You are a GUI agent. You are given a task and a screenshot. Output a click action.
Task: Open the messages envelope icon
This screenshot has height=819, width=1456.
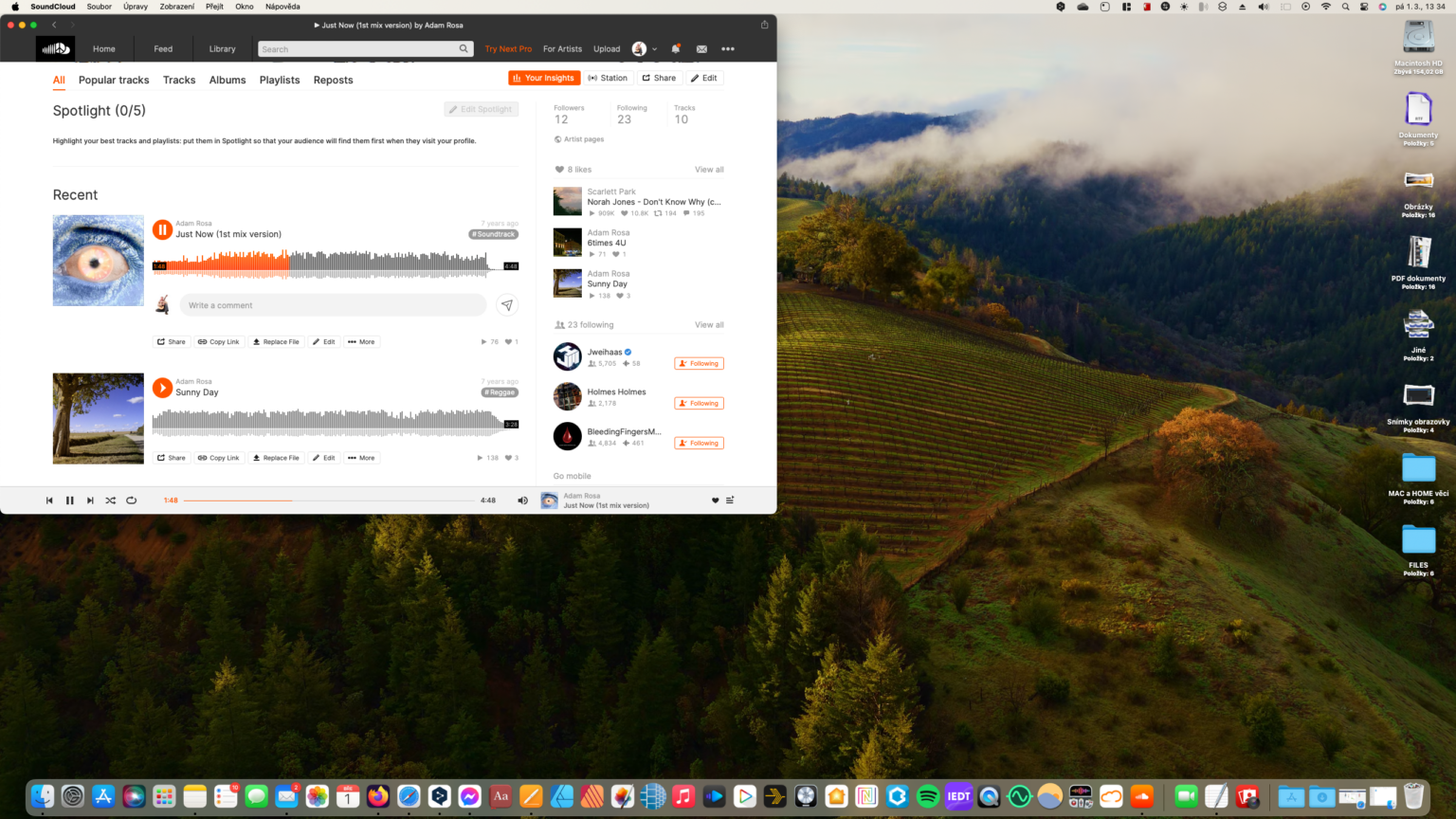click(x=701, y=48)
